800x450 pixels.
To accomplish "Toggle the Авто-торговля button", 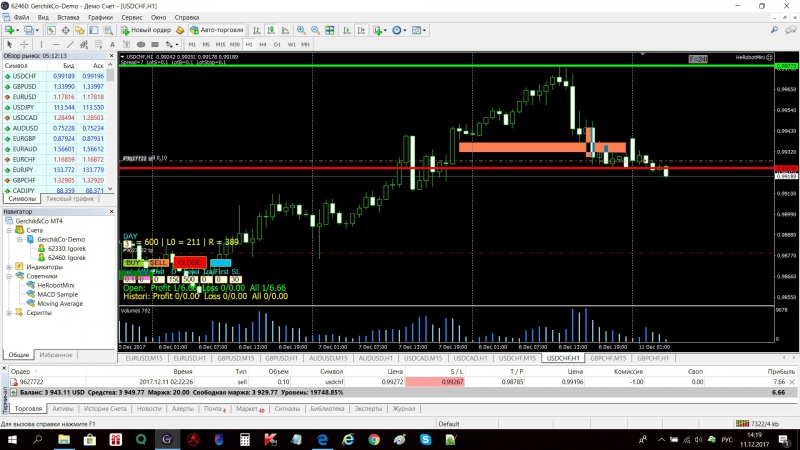I will tap(216, 30).
